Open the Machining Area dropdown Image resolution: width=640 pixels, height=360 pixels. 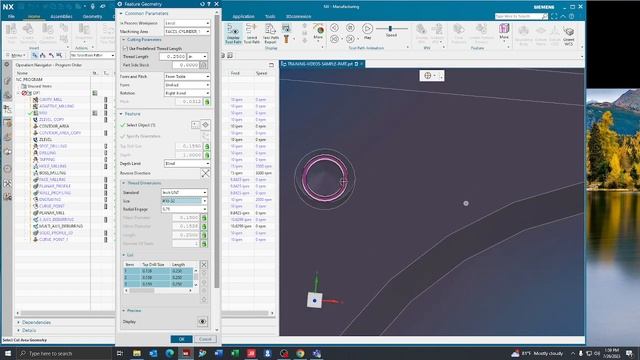pos(187,31)
